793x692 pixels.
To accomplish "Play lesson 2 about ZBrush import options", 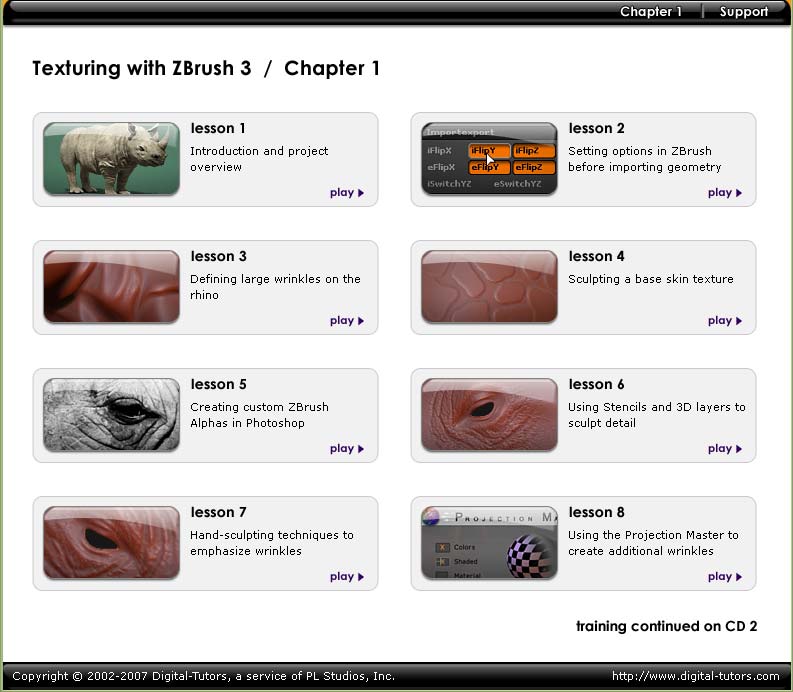I will click(725, 193).
